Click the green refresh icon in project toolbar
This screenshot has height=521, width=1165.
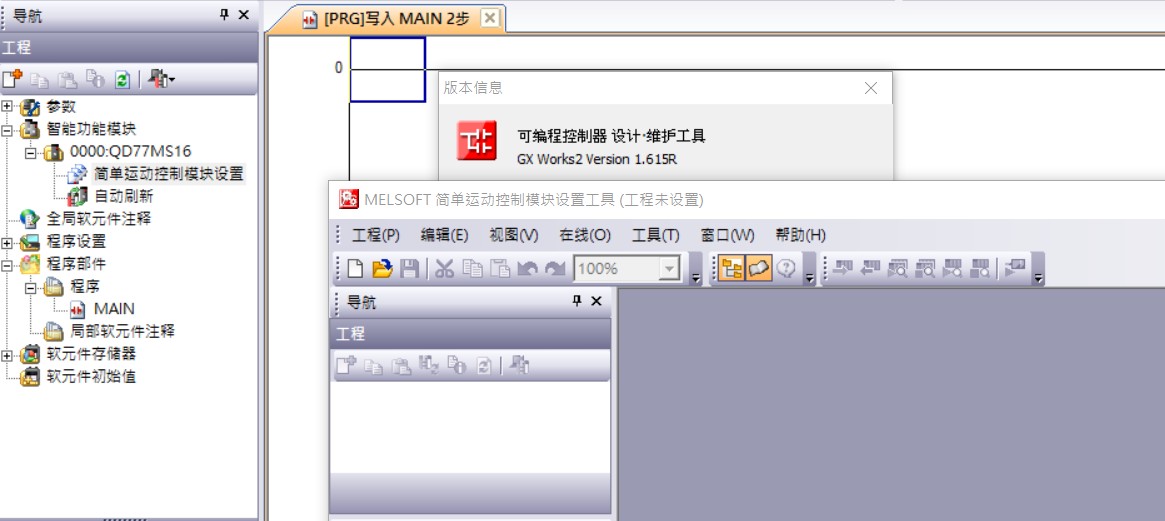point(122,79)
